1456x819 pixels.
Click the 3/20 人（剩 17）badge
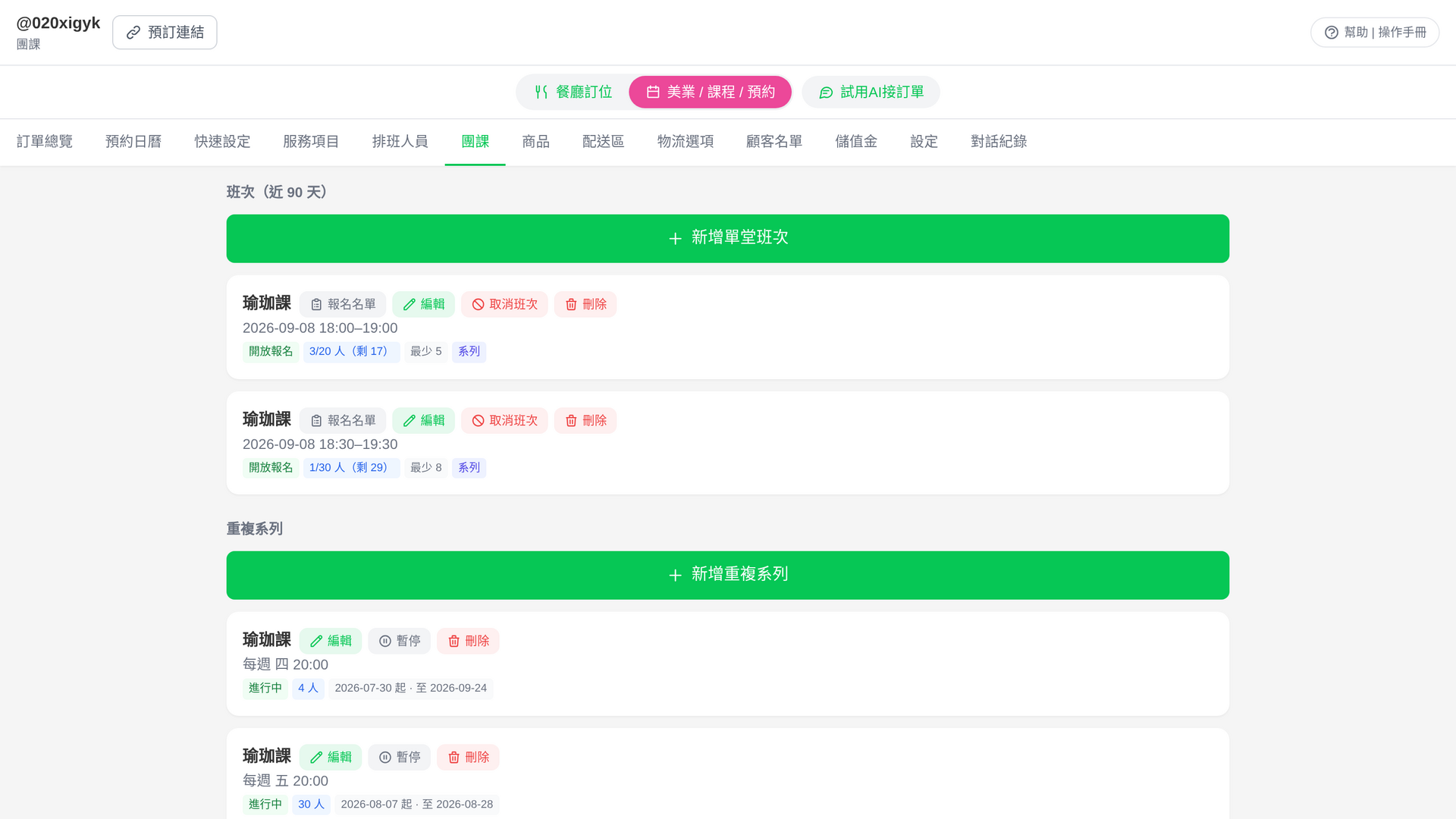pyautogui.click(x=351, y=352)
